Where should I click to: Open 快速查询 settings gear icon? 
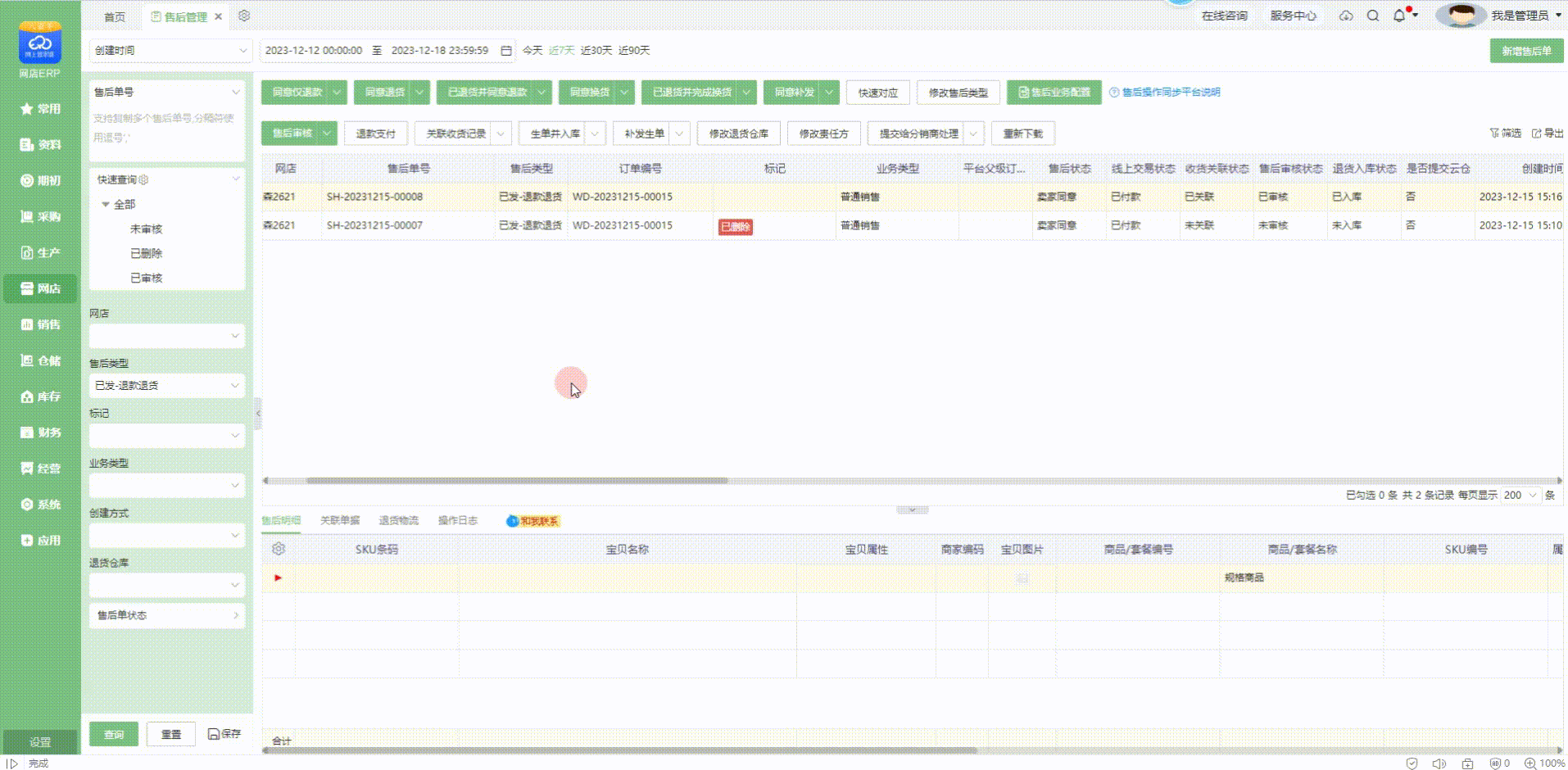coord(144,179)
